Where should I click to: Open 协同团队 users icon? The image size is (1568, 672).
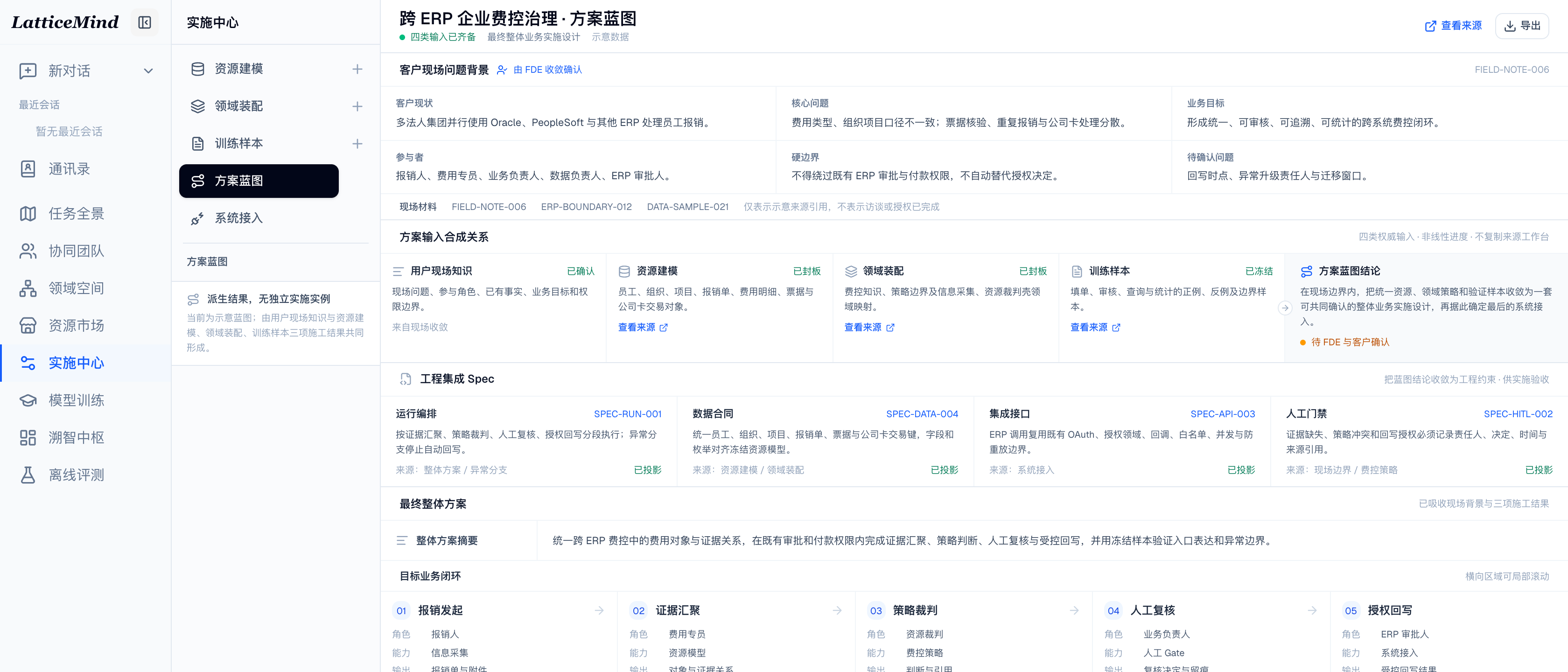(28, 251)
